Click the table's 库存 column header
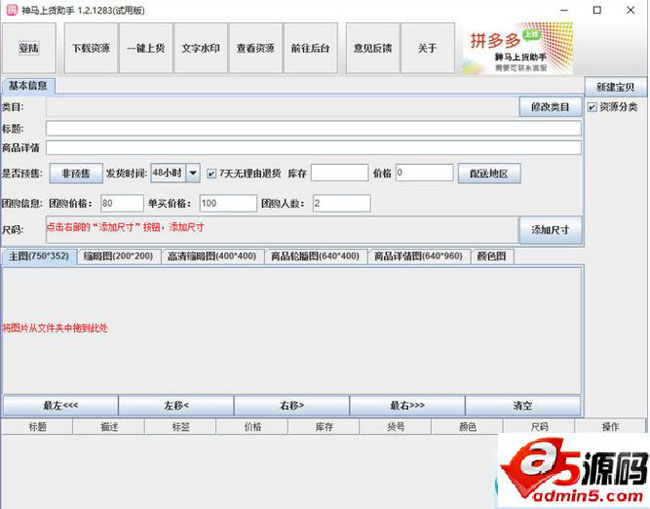The height and width of the screenshot is (509, 650). tap(324, 427)
